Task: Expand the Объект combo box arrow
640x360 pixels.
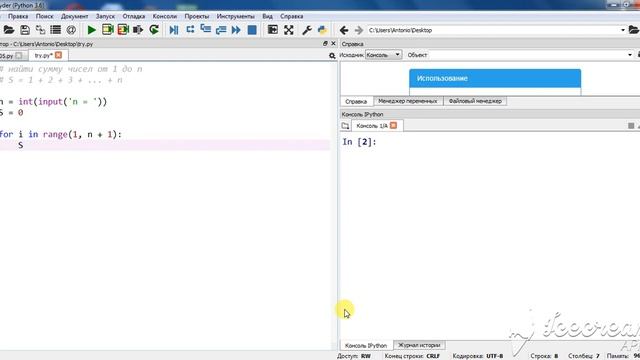Action: [x=630, y=55]
